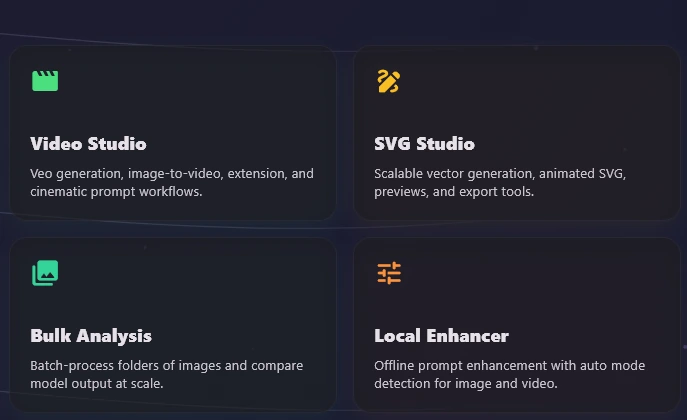
Task: Open the SVG Studio heading
Action: coord(424,144)
